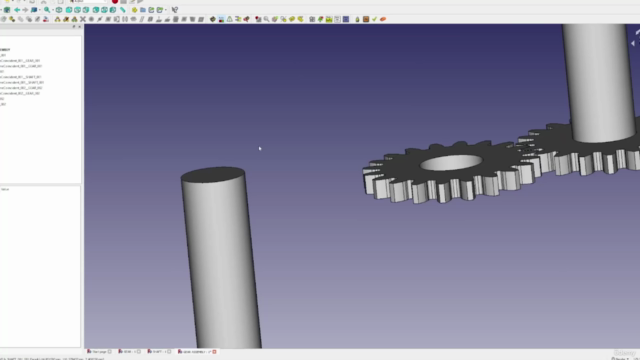This screenshot has width=640, height=360.
Task: Select the first Coincident_001__SHAFT_001 tree row
Action: pos(21,77)
